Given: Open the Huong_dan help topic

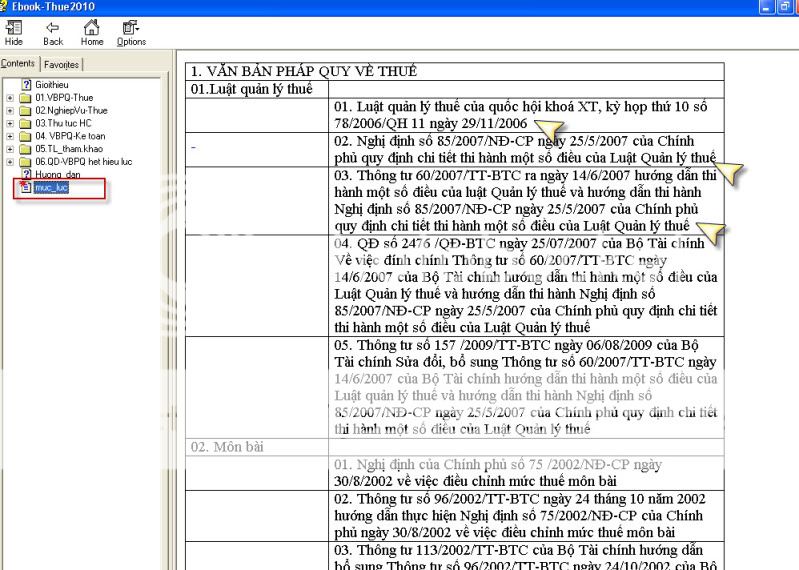Looking at the screenshot, I should pyautogui.click(x=57, y=174).
